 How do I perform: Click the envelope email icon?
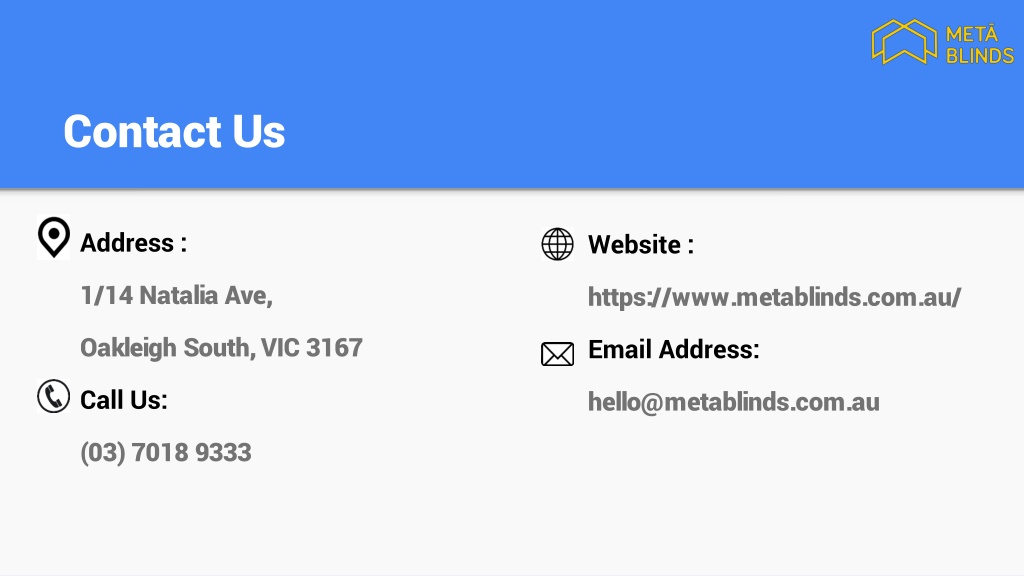(x=558, y=354)
